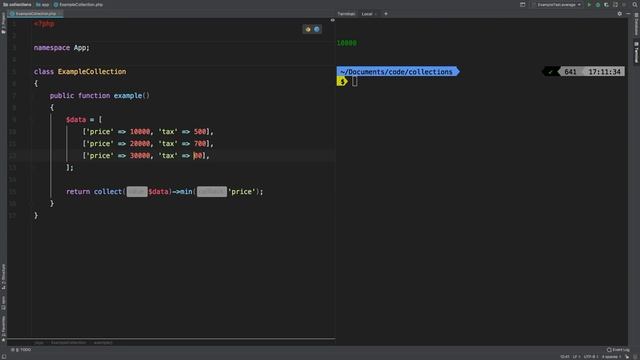Viewport: 640px width, 360px height.
Task: Run with coverage icon in toolbar
Action: [x=607, y=4]
